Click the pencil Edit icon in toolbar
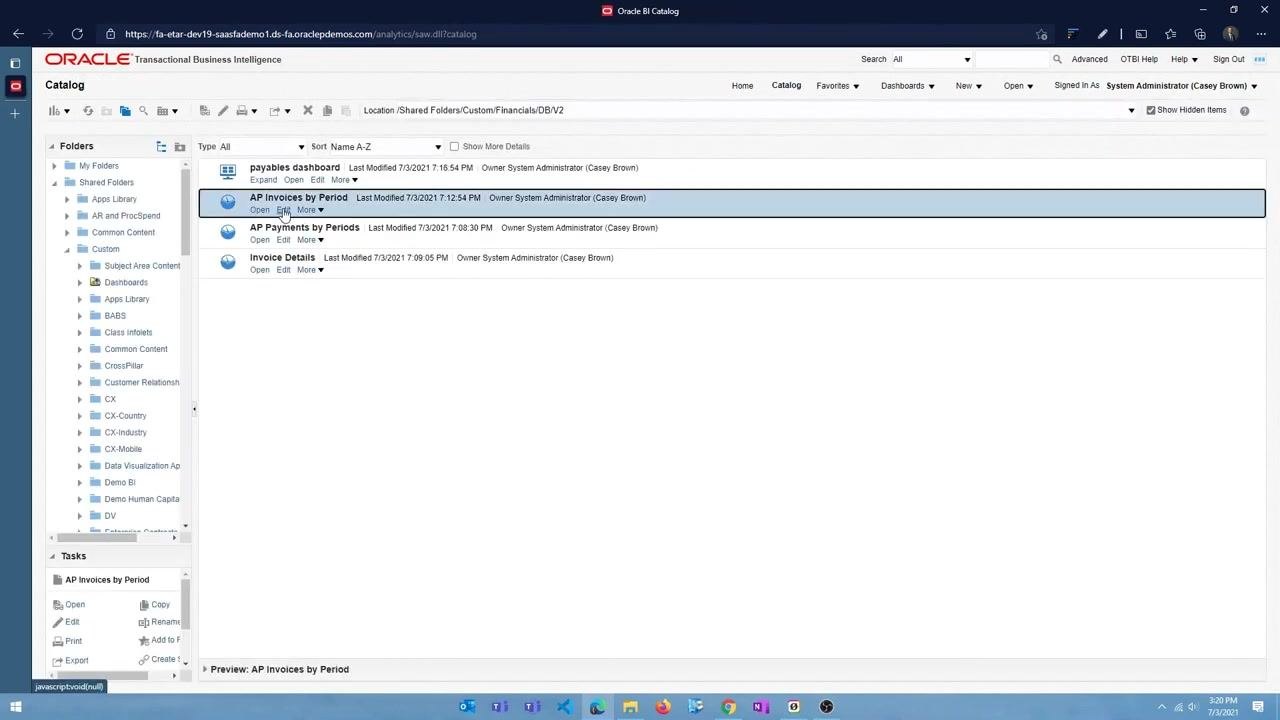 223,111
